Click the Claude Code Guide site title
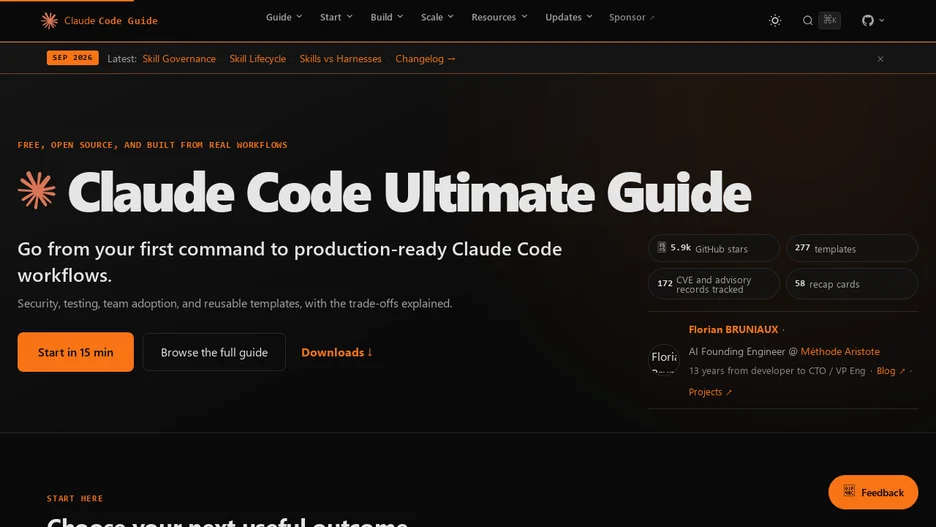Screen dimensions: 936x527 click(x=110, y=21)
